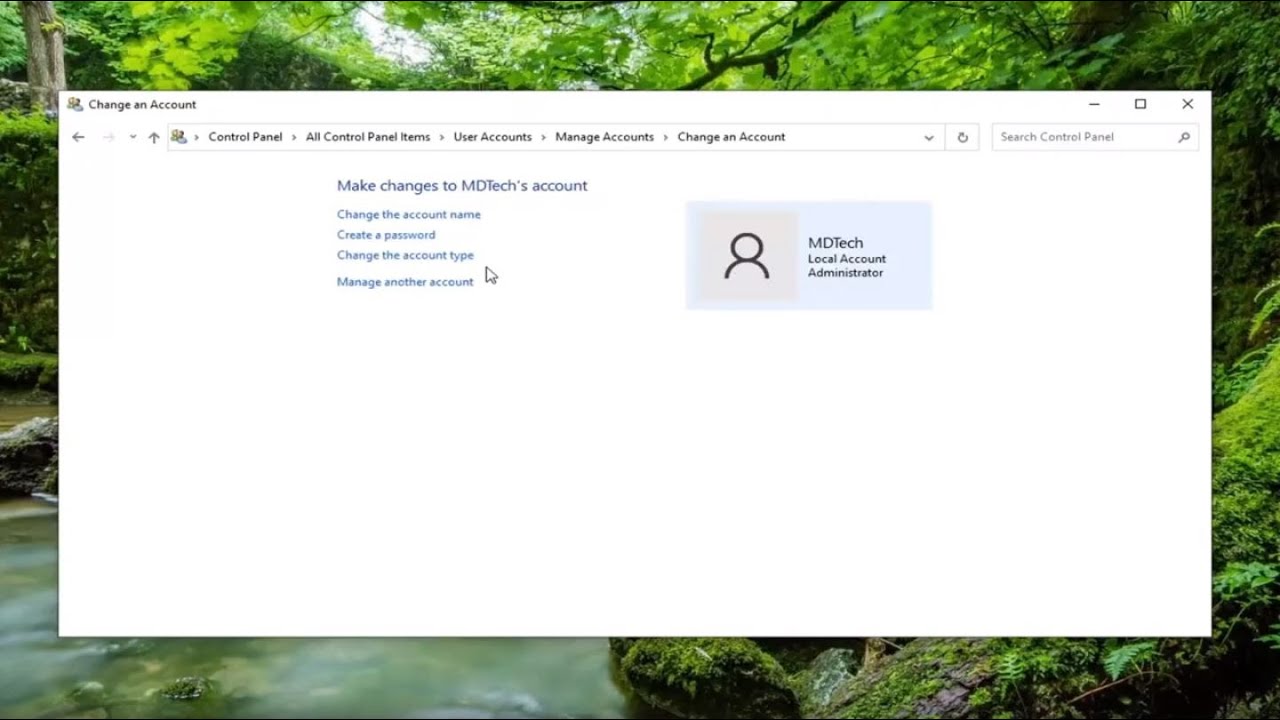Go to User Accounts breadcrumb
1280x720 pixels.
point(493,137)
